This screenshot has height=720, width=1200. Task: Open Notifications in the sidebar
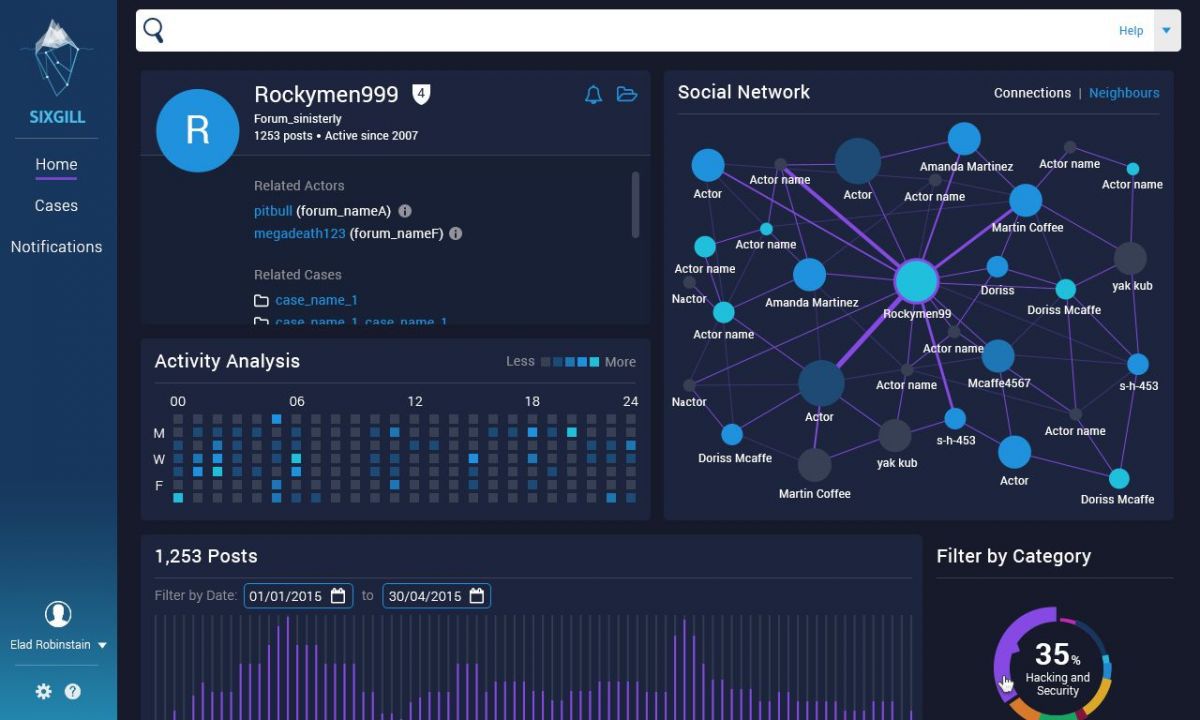click(56, 246)
